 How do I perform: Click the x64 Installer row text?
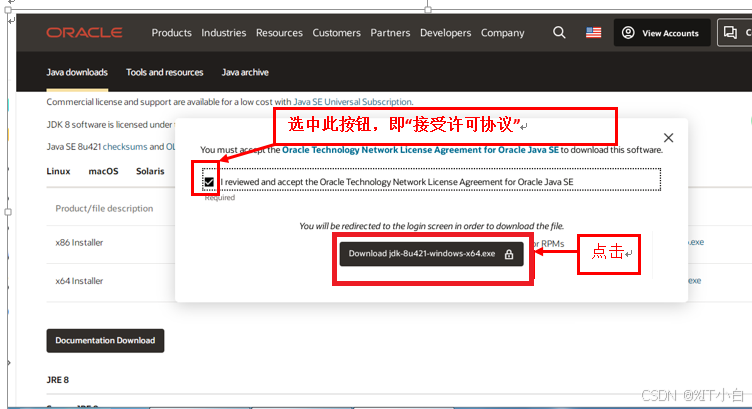click(79, 281)
